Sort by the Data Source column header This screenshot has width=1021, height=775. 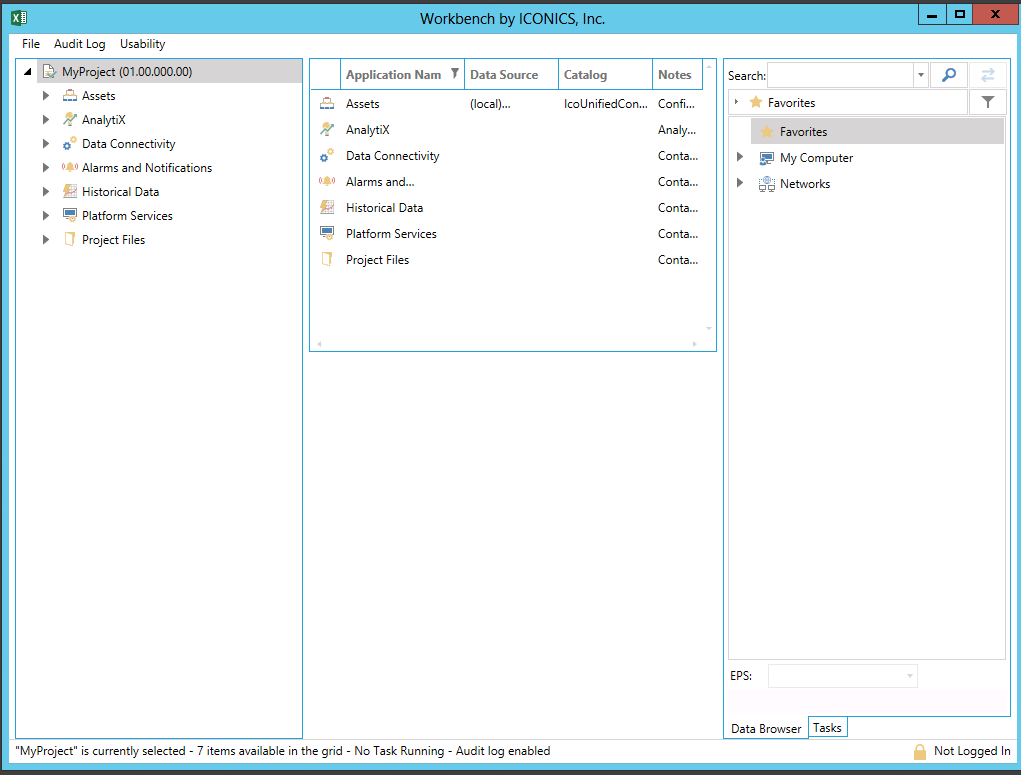point(504,74)
